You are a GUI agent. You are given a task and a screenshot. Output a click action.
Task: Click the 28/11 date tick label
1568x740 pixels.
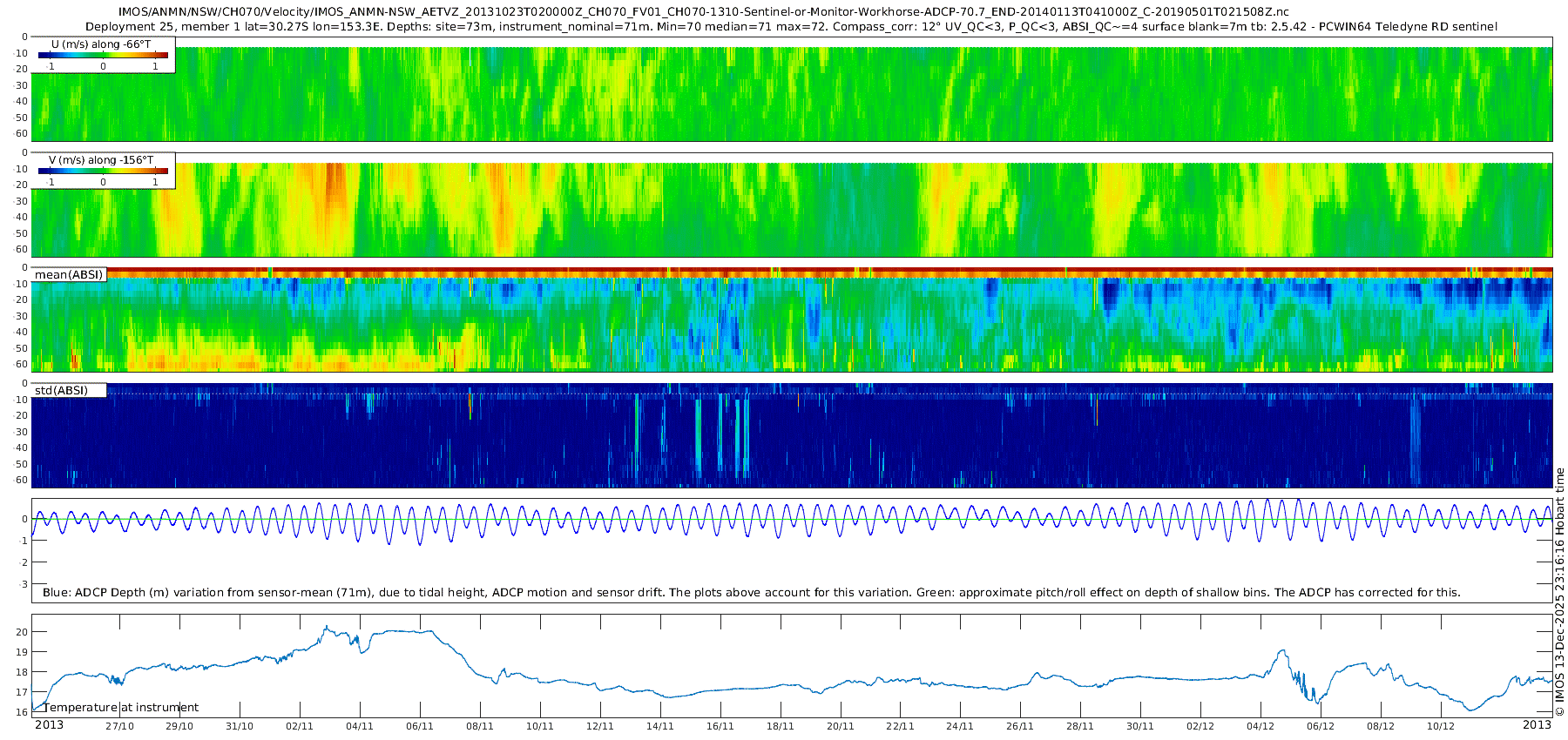pyautogui.click(x=1080, y=726)
